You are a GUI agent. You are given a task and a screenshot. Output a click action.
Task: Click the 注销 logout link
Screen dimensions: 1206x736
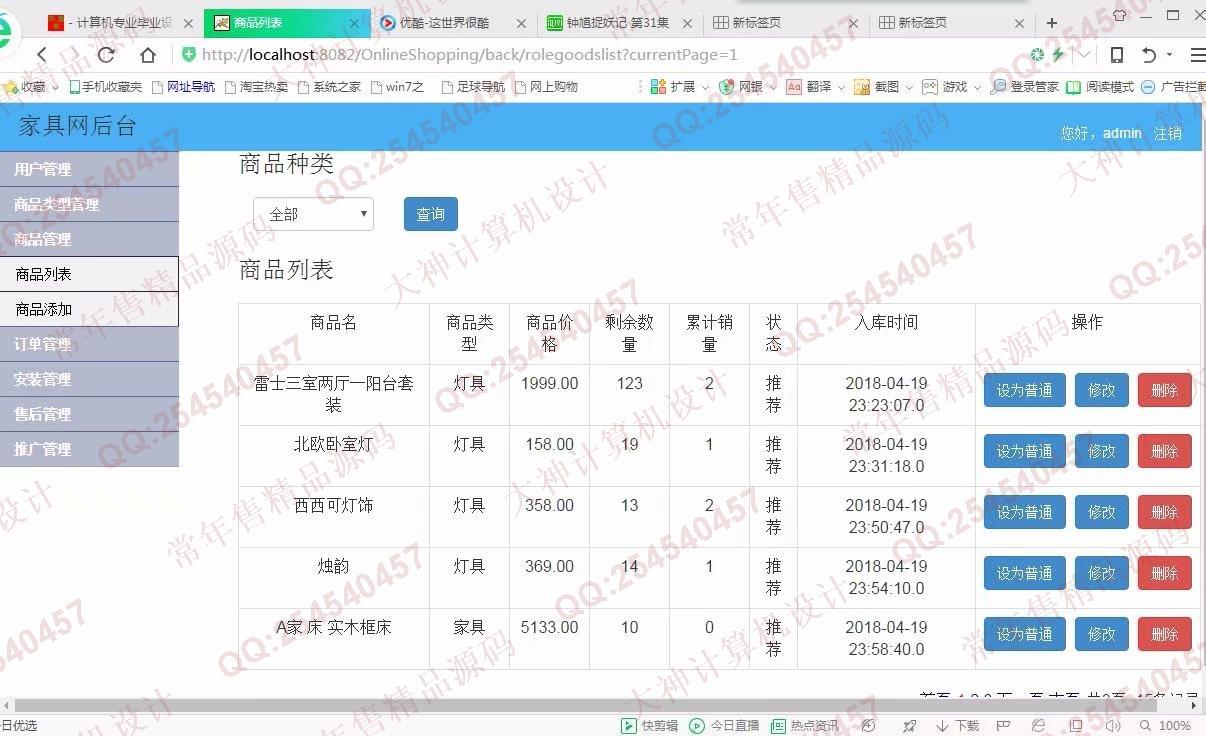point(1168,133)
